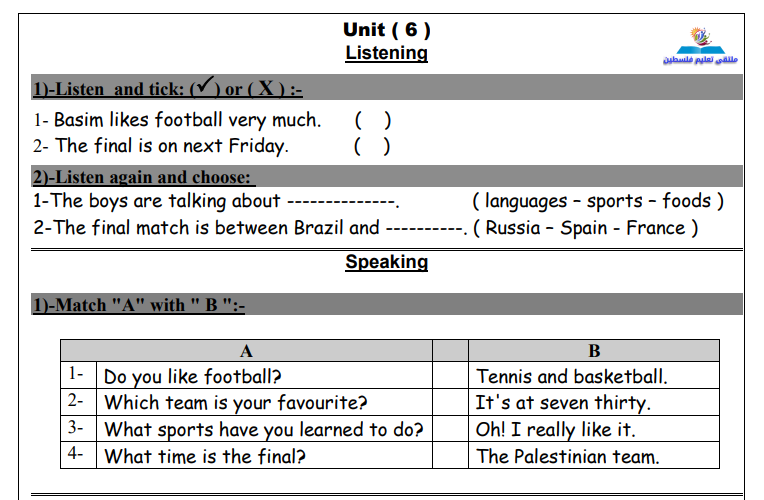The image size is (764, 500).
Task: Click empty match cell beside What time is the final
Action: (450, 455)
